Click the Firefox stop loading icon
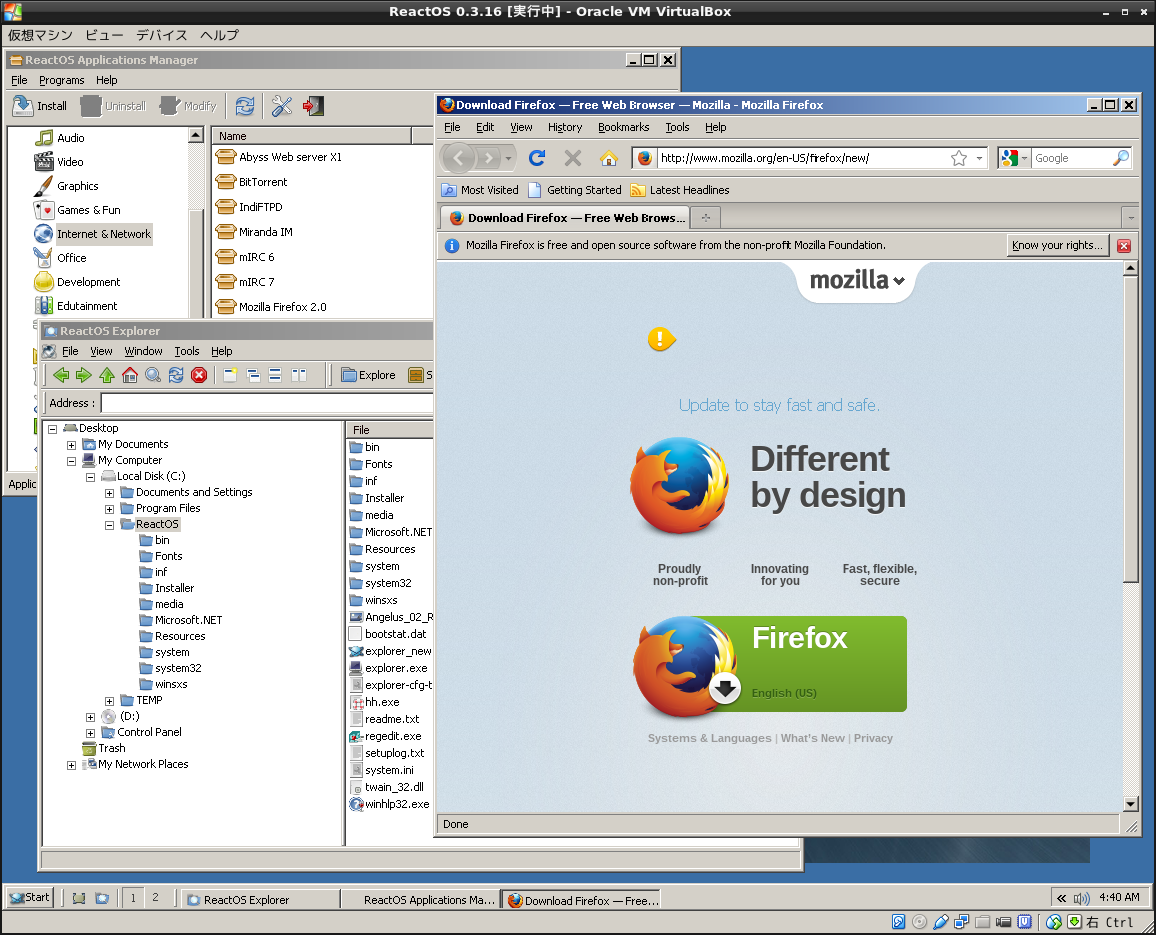The height and width of the screenshot is (935, 1156). click(573, 158)
